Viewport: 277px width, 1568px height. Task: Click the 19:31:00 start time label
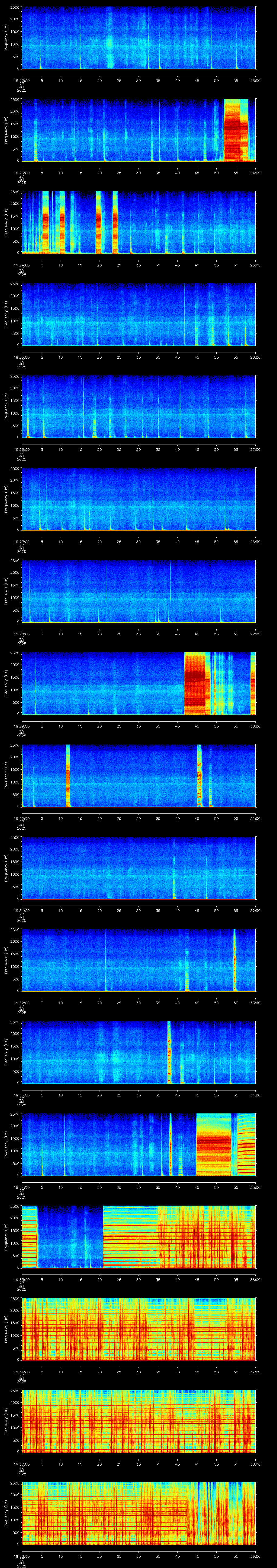click(x=21, y=910)
